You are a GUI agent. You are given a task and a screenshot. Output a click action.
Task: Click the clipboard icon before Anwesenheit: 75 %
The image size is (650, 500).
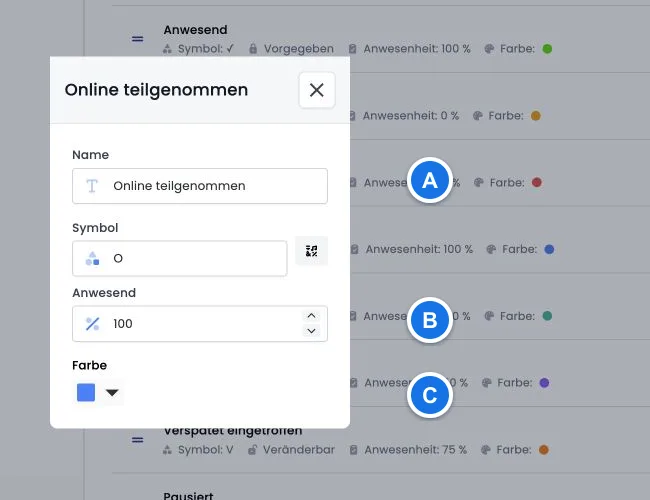coord(353,450)
